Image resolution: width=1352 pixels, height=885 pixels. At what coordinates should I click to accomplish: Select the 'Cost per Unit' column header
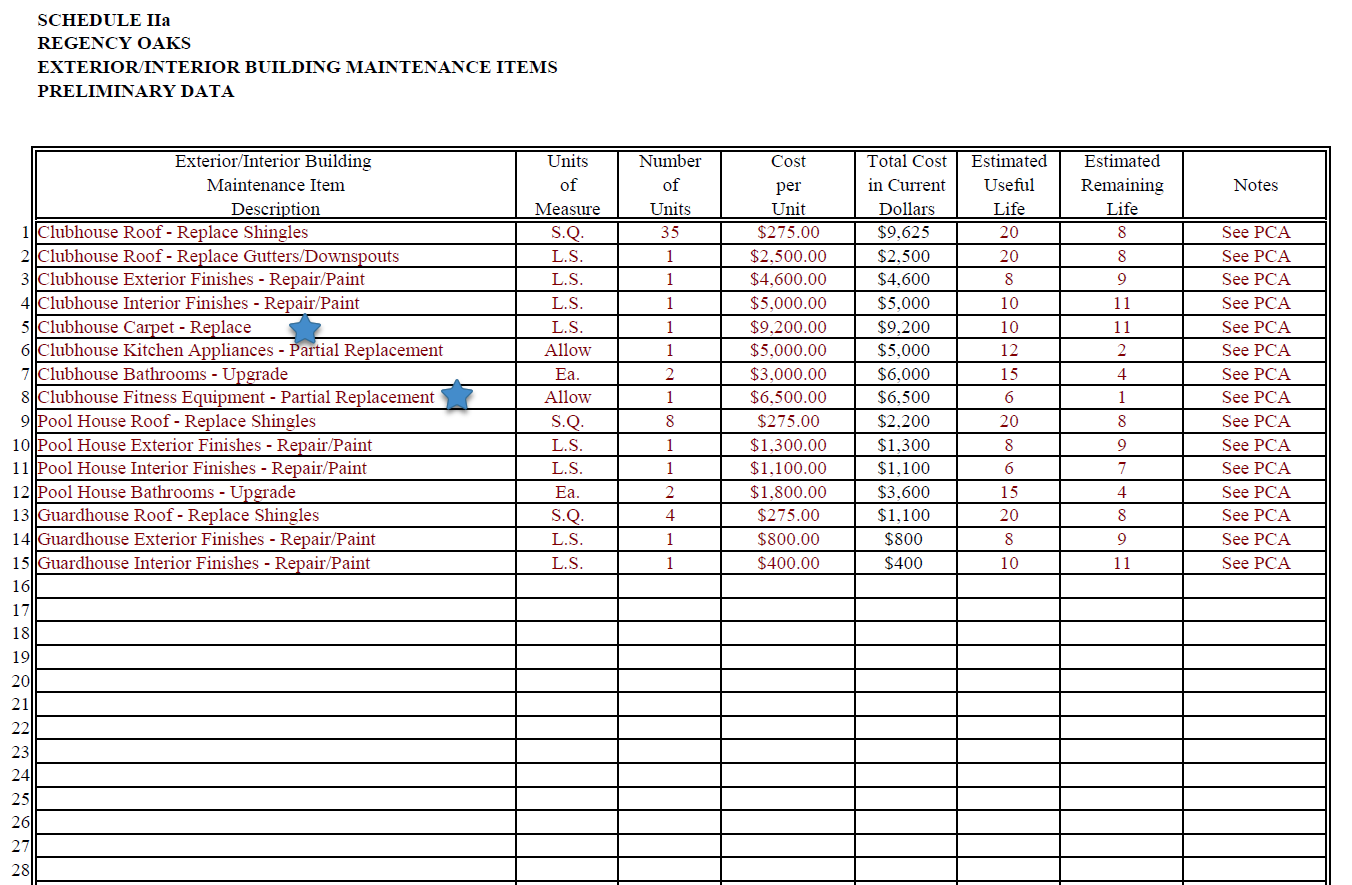tap(788, 185)
